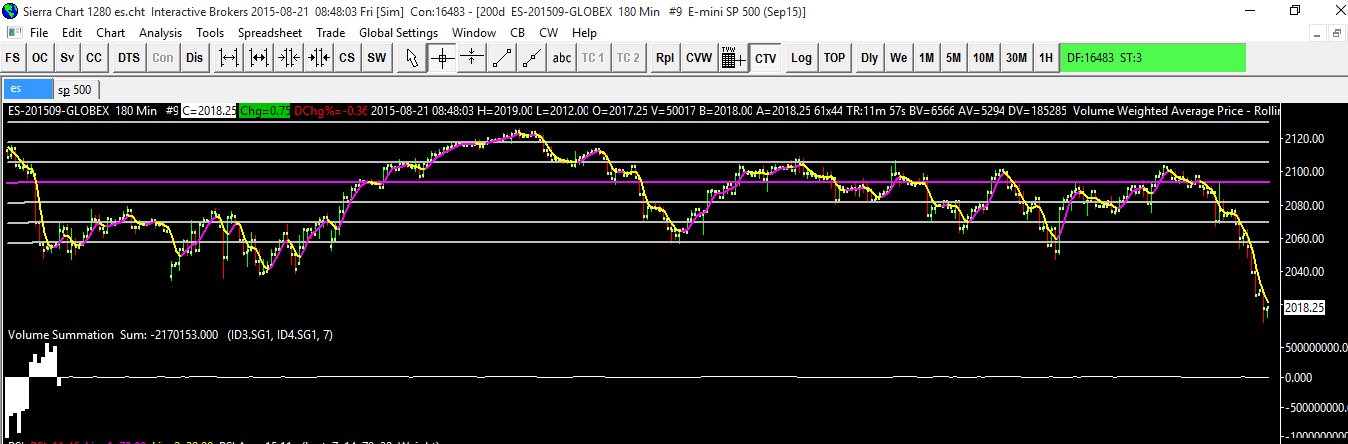
Task: Switch chart to 30M timeframe
Action: [x=1017, y=58]
